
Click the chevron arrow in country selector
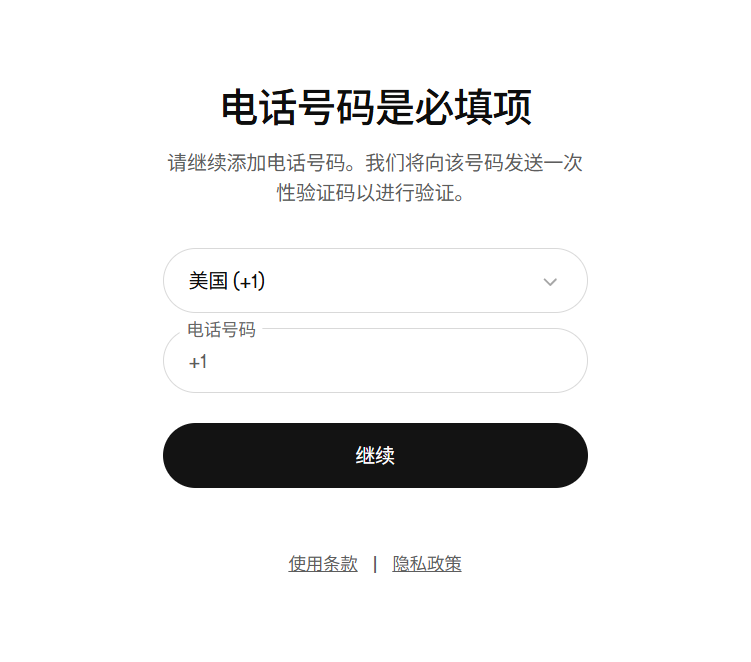550,282
